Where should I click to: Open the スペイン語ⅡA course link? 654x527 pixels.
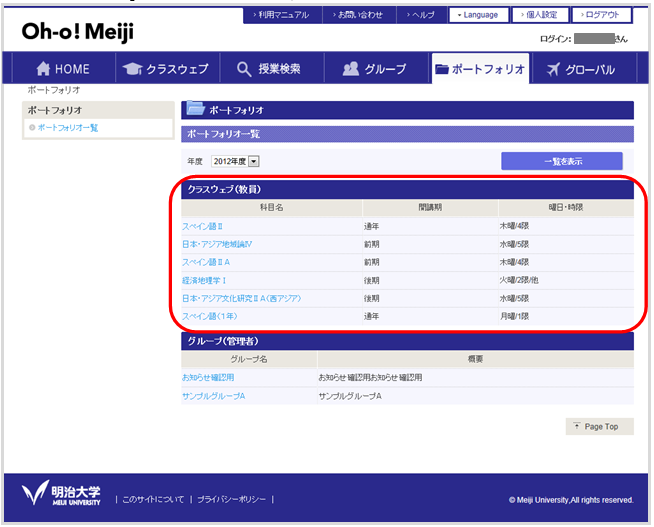coord(206,262)
